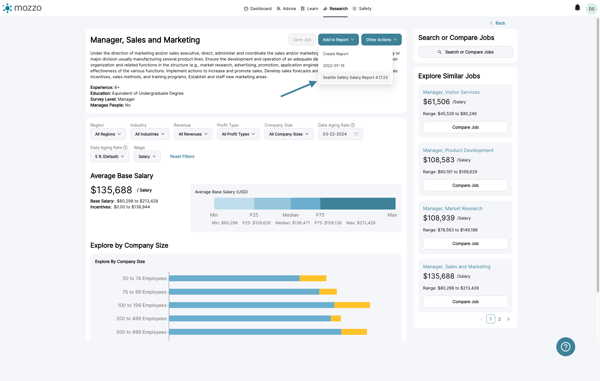Go to previous page of similar jobs

click(x=481, y=319)
